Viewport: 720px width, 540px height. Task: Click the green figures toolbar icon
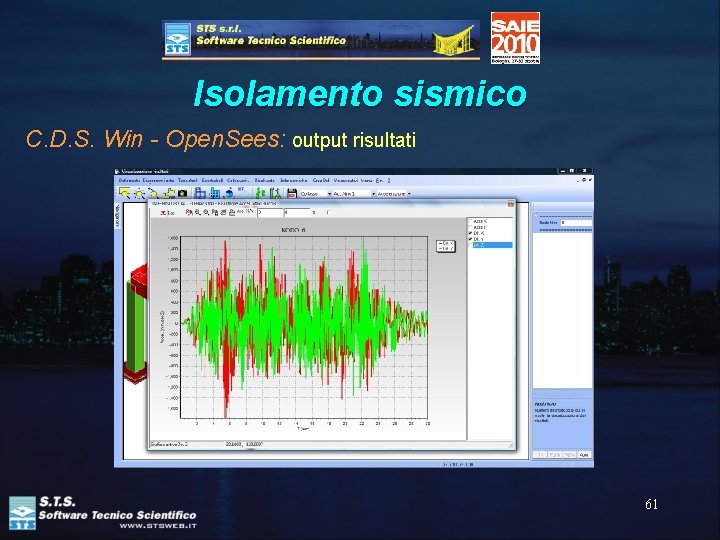(260, 194)
